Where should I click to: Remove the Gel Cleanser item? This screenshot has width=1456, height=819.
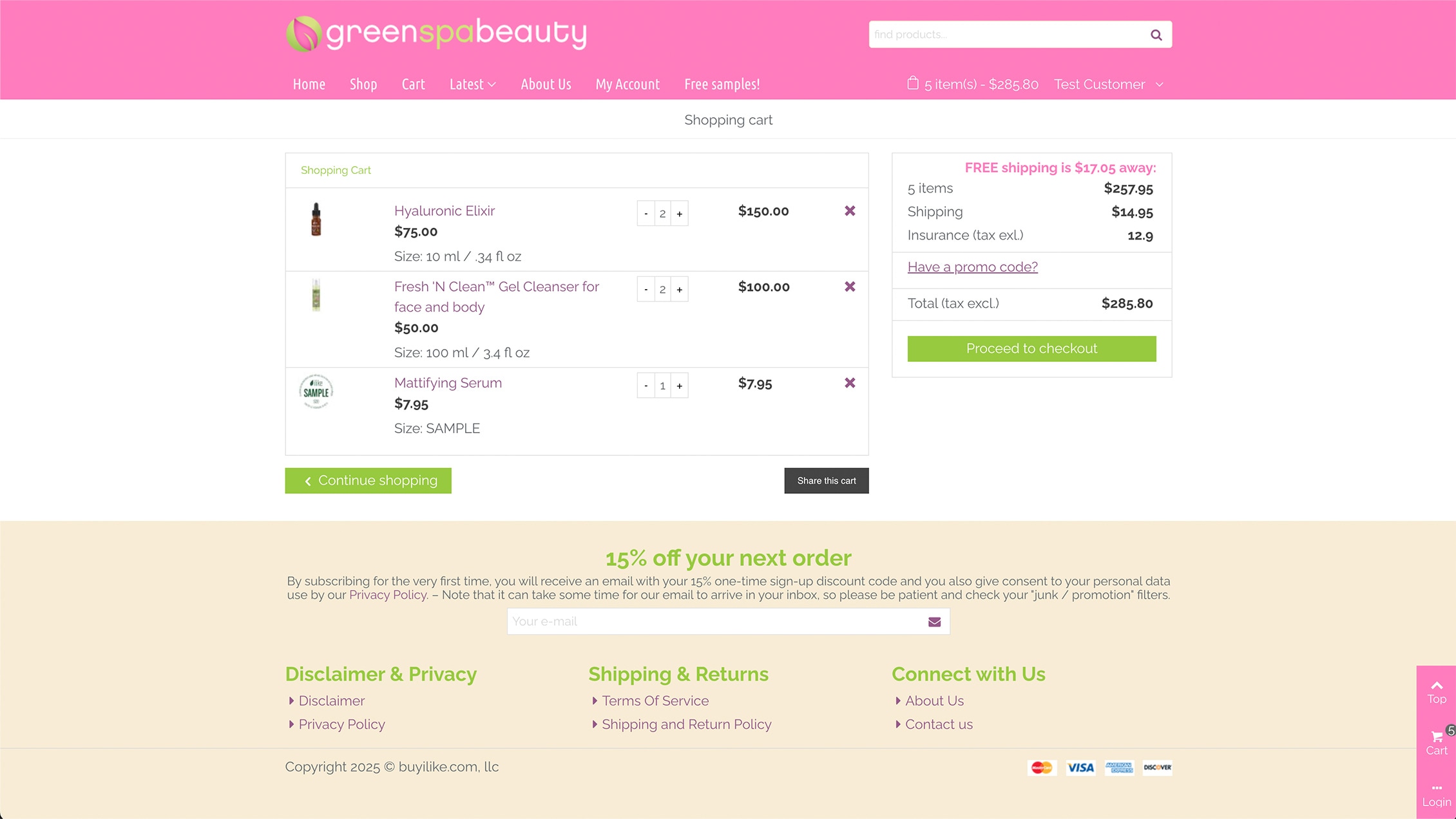[x=850, y=287]
